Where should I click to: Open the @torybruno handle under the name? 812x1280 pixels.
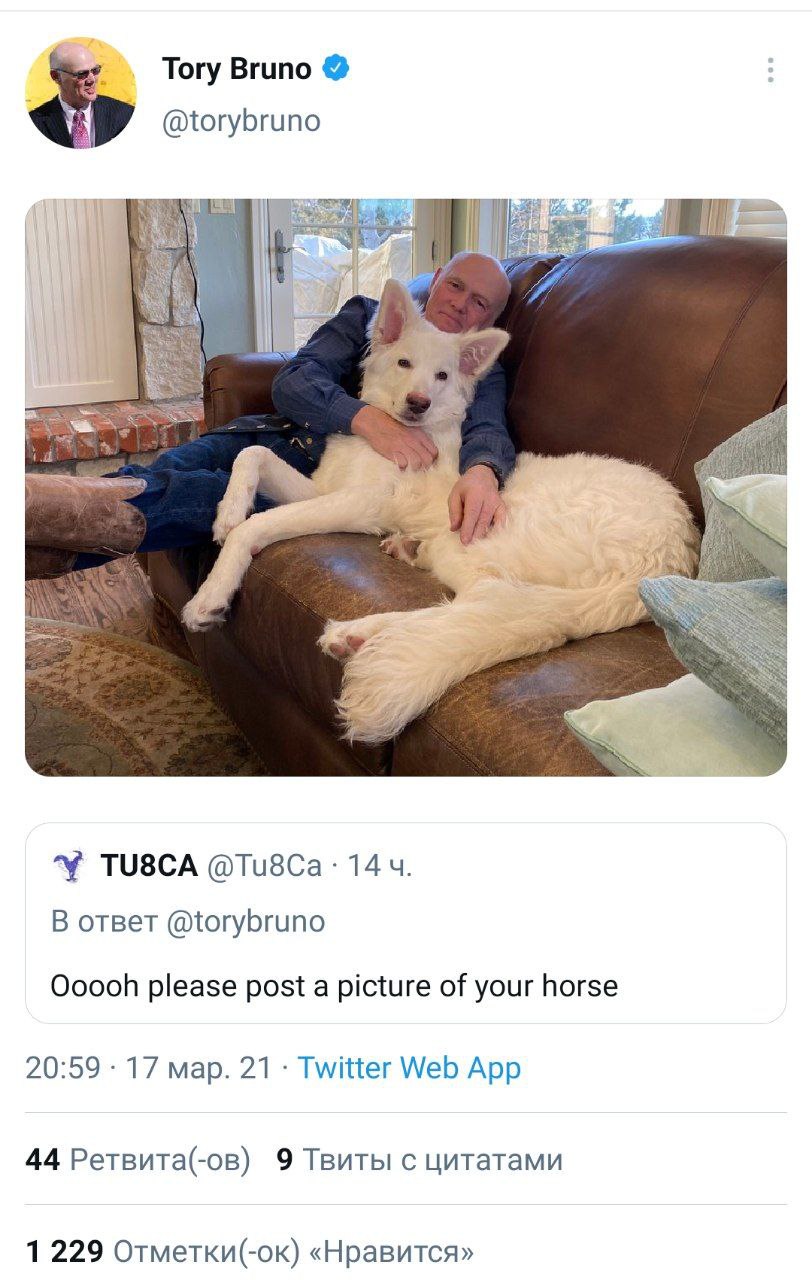[241, 121]
